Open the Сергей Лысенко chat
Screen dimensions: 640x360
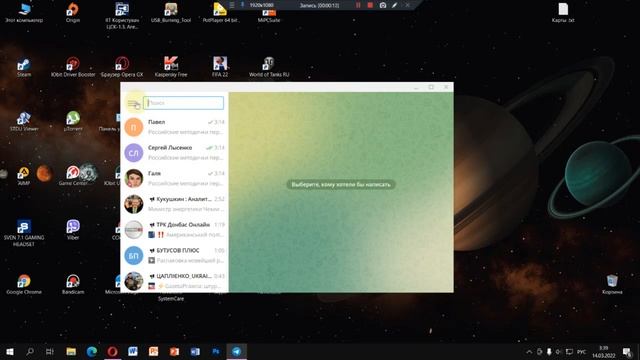[175, 153]
